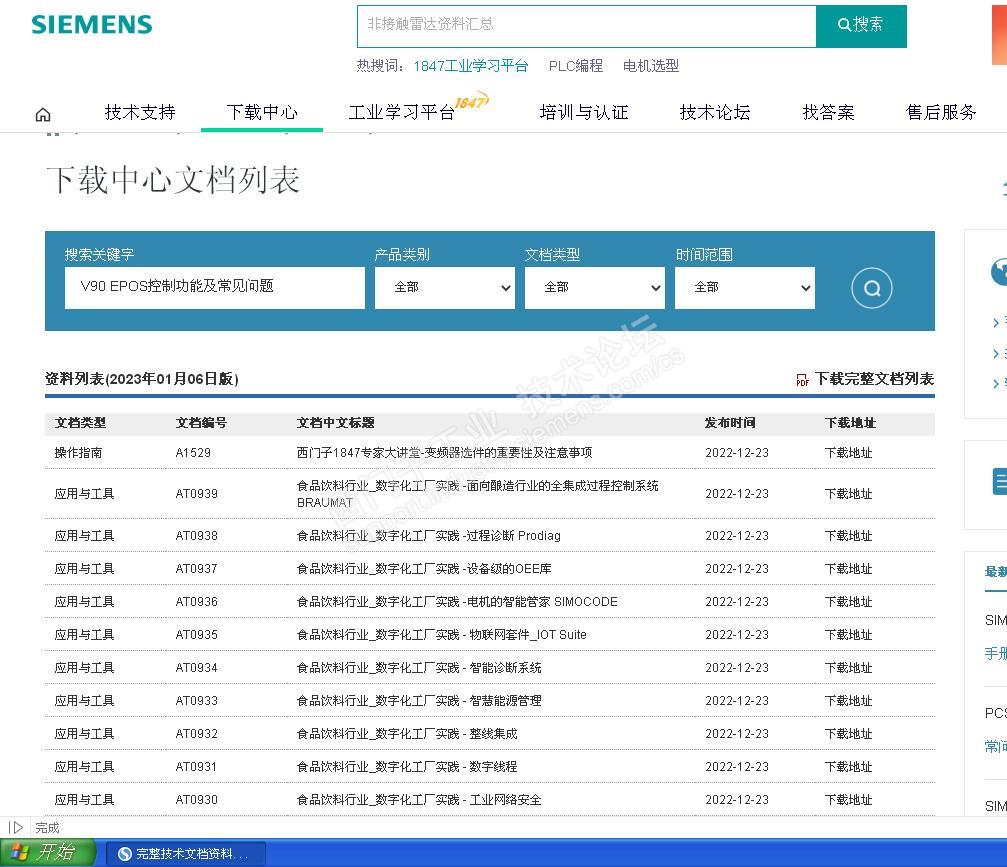Download document AT0938 via 下载地址

[x=848, y=536]
